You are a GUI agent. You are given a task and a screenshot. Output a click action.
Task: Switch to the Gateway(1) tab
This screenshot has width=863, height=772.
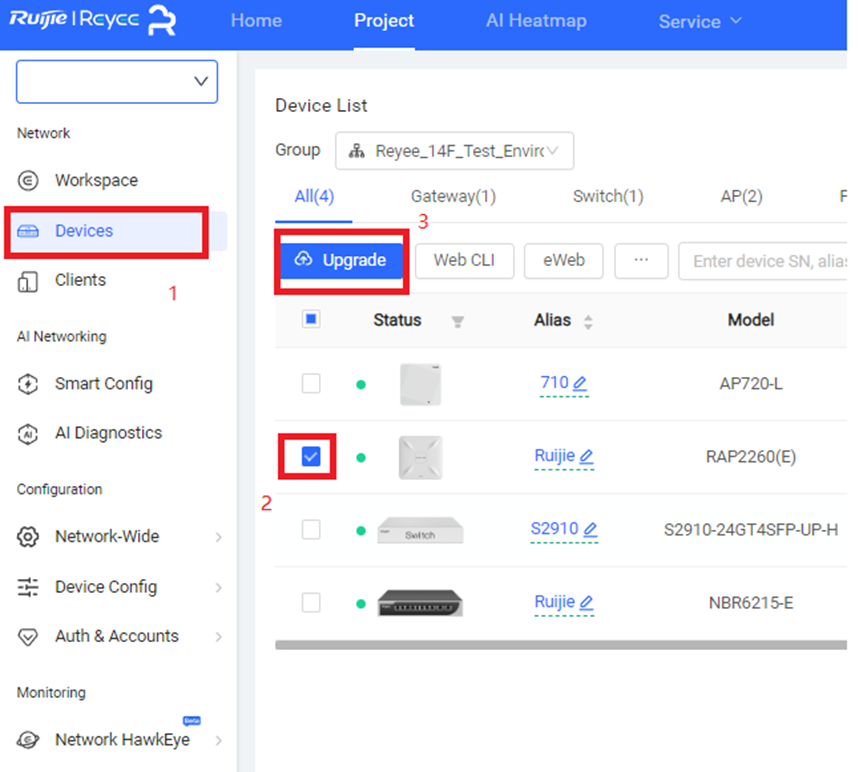tap(454, 196)
